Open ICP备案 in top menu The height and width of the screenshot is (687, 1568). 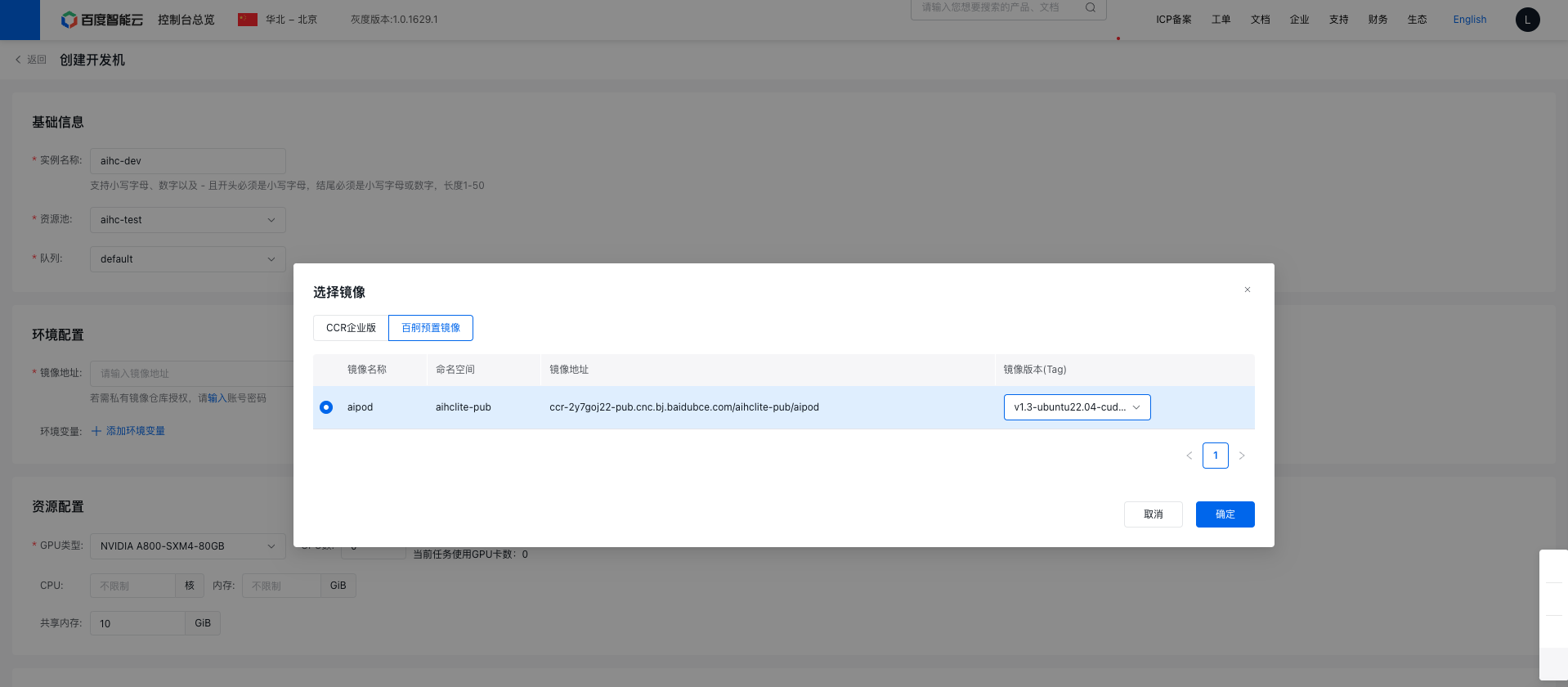[1174, 20]
